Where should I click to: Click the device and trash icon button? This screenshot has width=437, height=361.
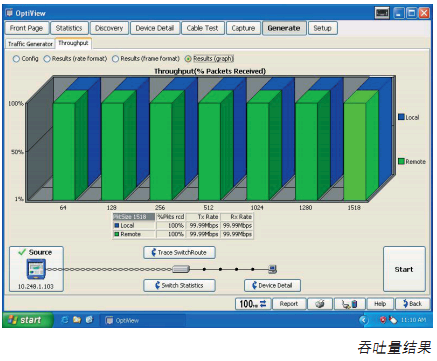click(349, 304)
